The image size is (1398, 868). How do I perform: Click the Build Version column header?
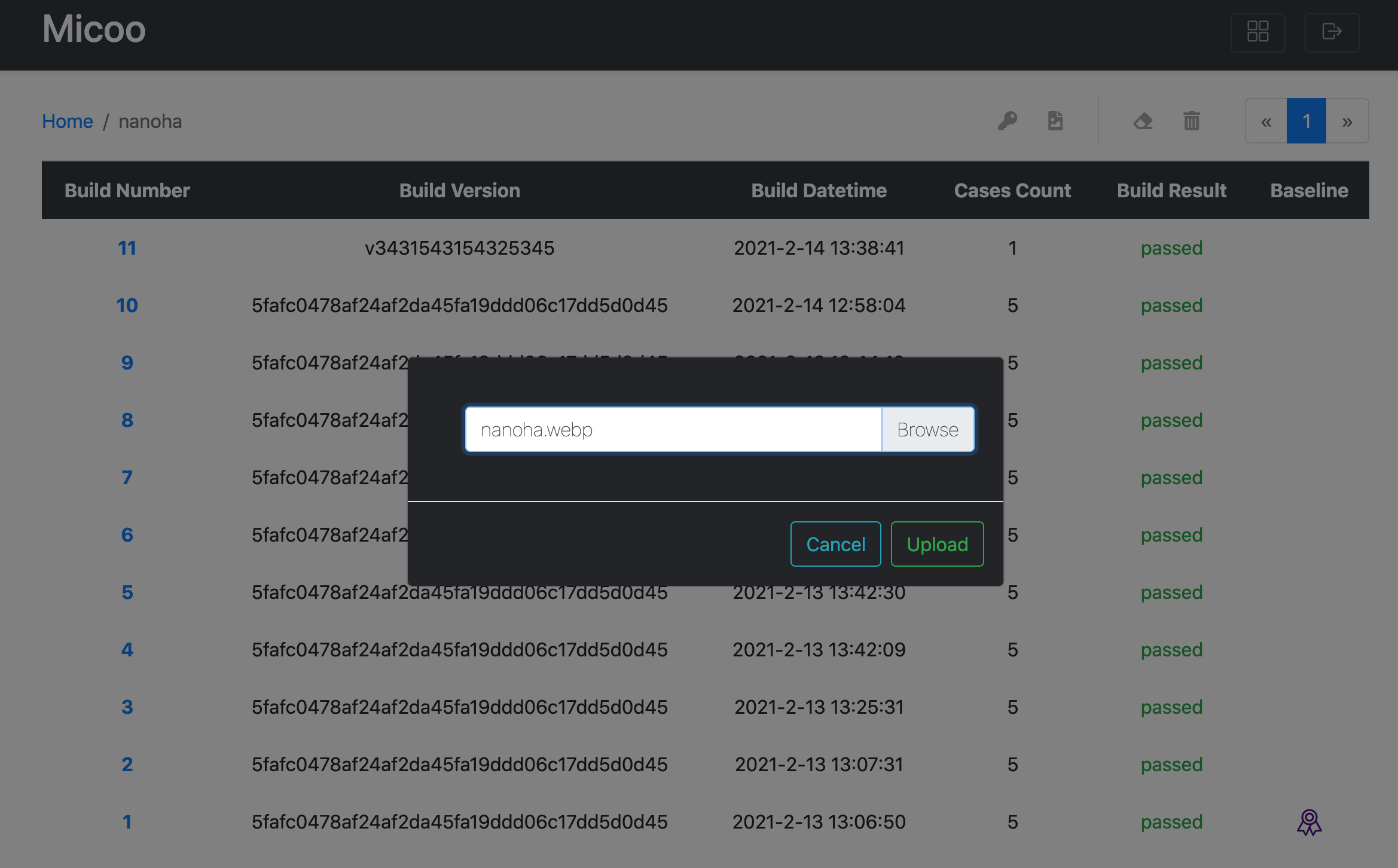pyautogui.click(x=460, y=191)
